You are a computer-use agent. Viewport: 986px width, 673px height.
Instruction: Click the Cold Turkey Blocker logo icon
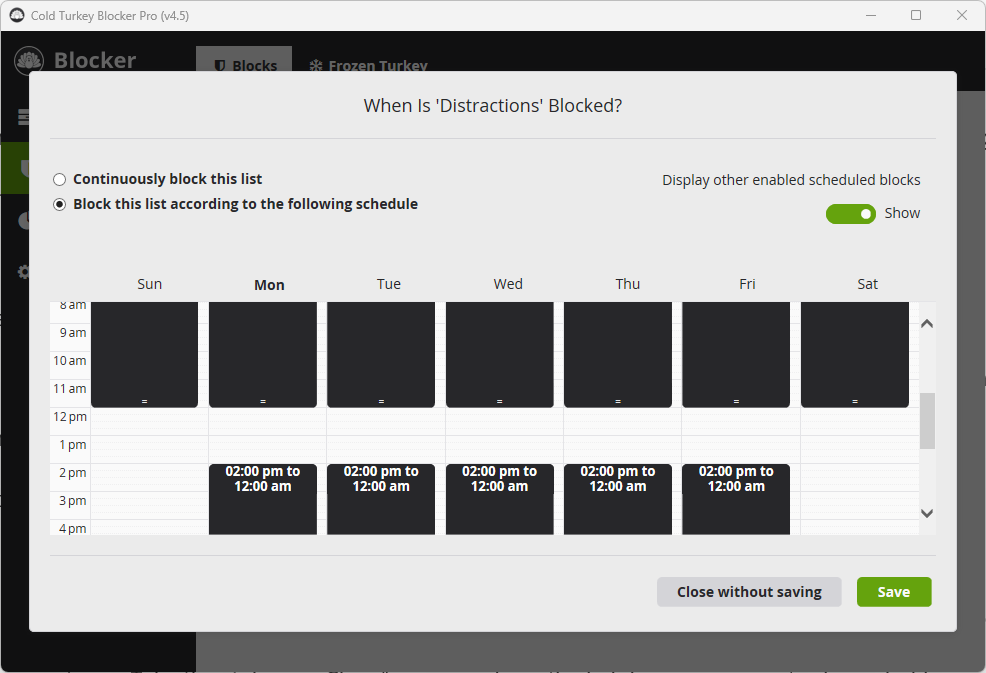pyautogui.click(x=29, y=61)
